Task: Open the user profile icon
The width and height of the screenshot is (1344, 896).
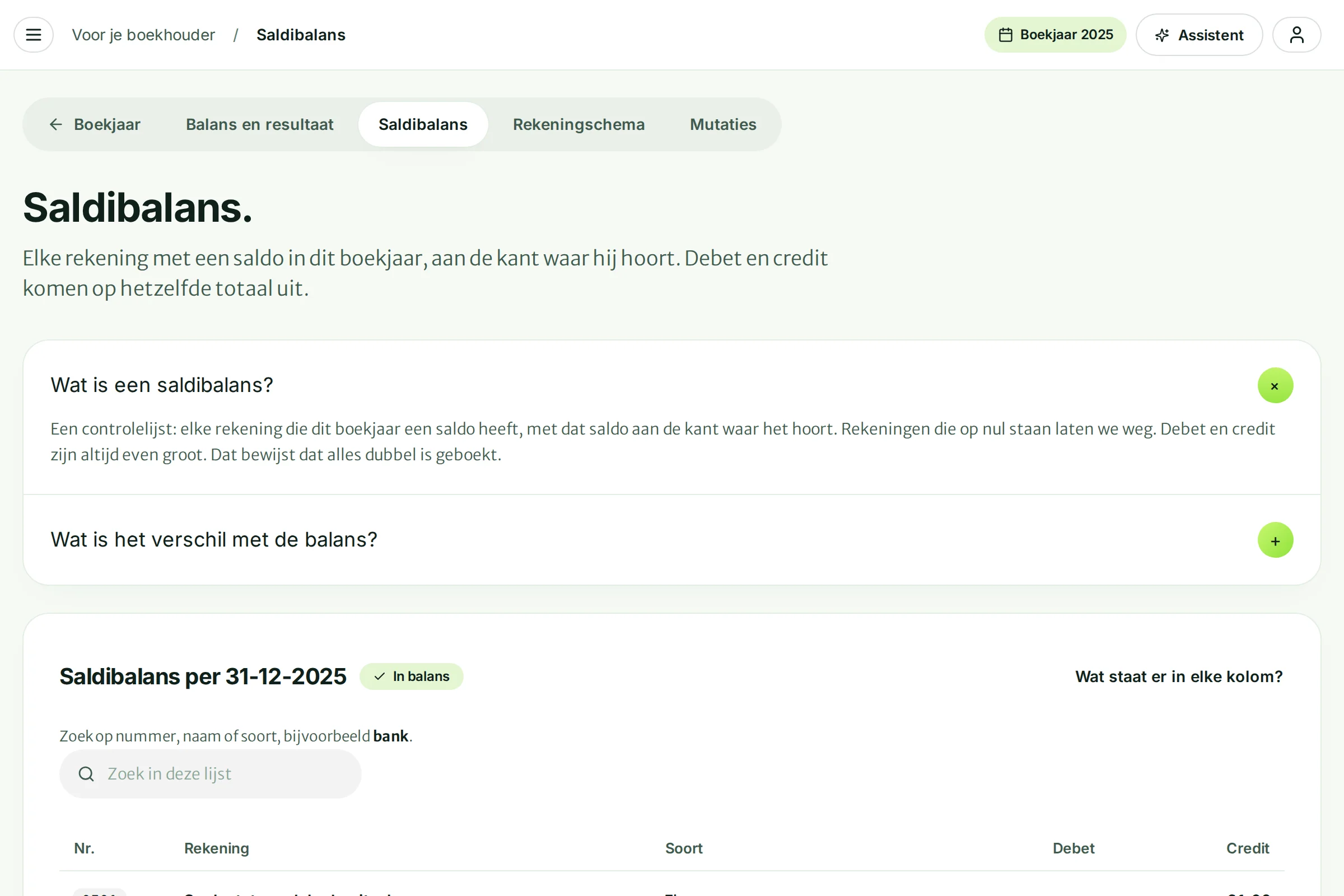Action: coord(1296,35)
